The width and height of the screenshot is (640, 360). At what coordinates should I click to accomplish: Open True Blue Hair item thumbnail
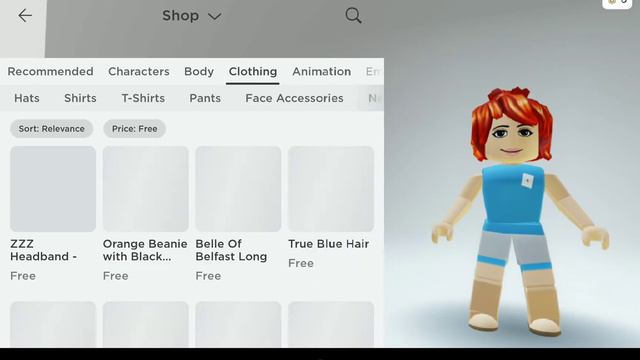tap(331, 189)
